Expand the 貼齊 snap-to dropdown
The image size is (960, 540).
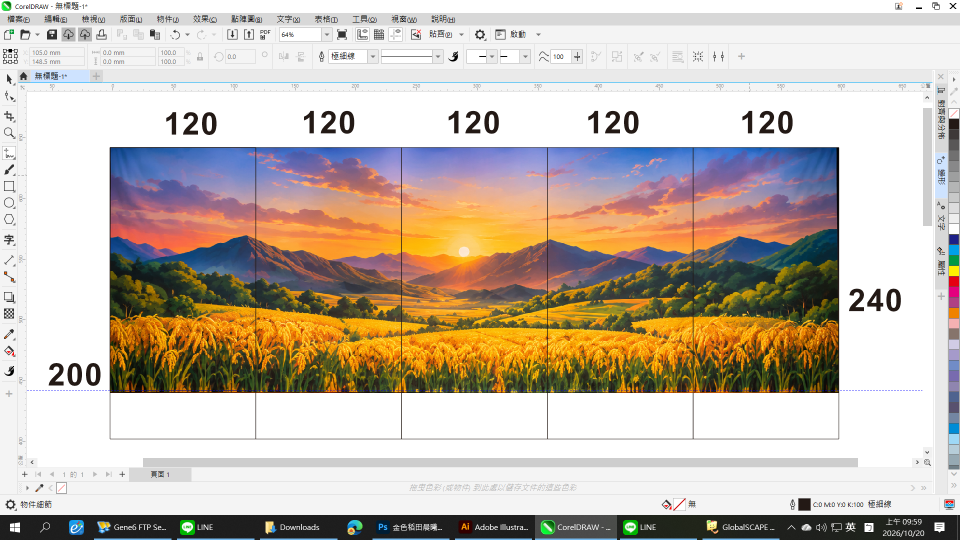click(462, 34)
